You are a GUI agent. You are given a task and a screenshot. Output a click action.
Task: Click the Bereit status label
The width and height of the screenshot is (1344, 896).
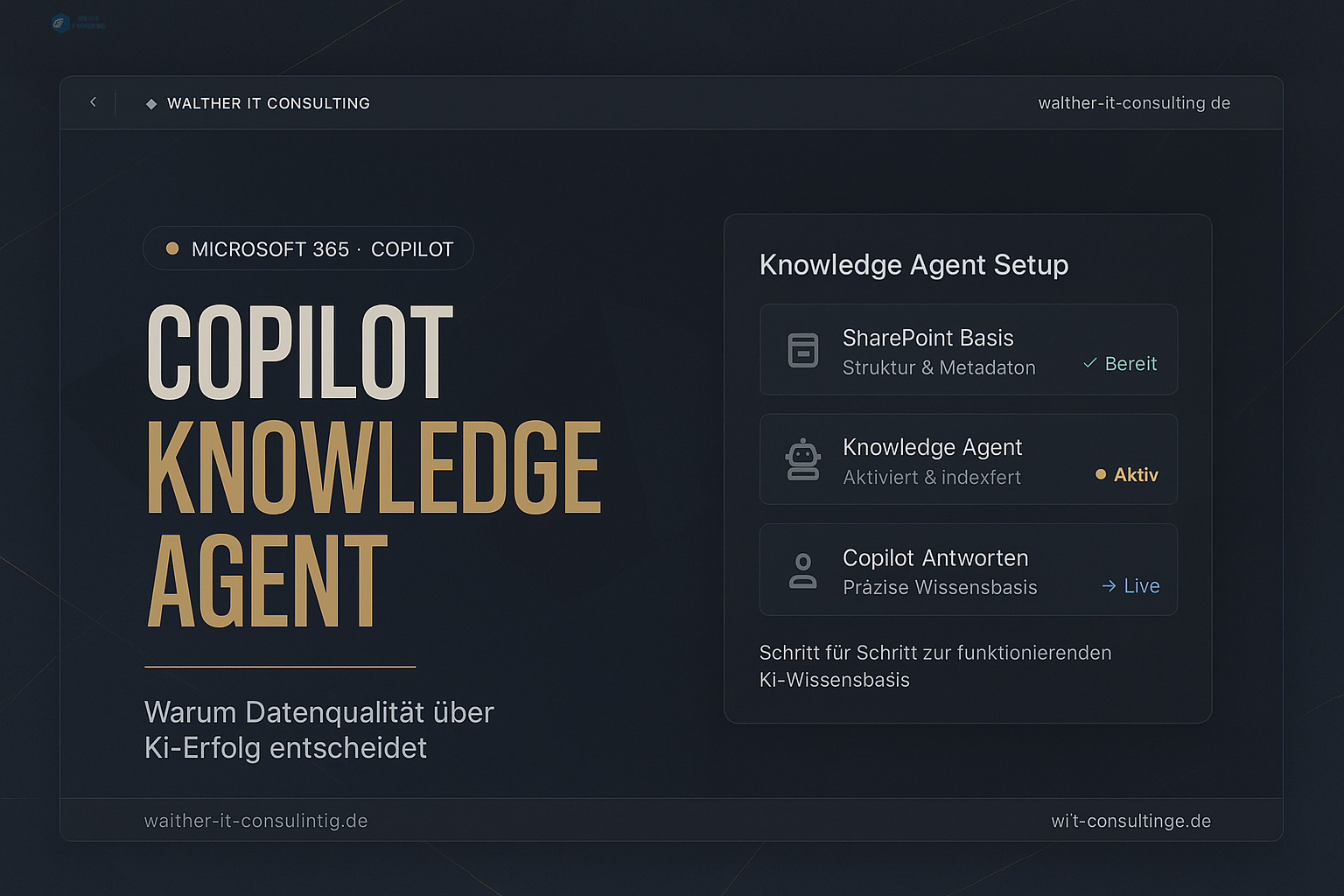point(1130,363)
